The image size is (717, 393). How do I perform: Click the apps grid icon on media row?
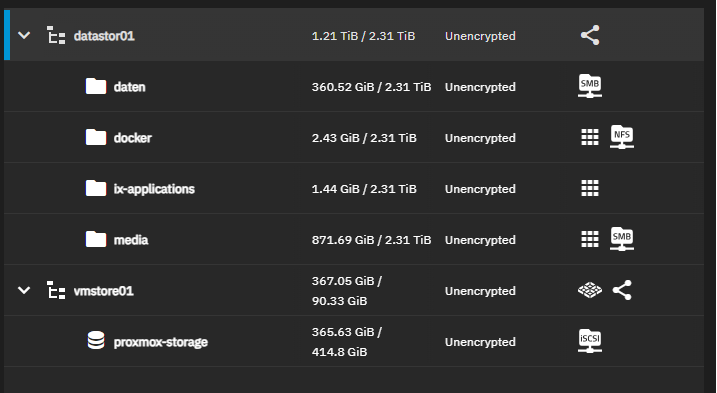[x=590, y=239]
